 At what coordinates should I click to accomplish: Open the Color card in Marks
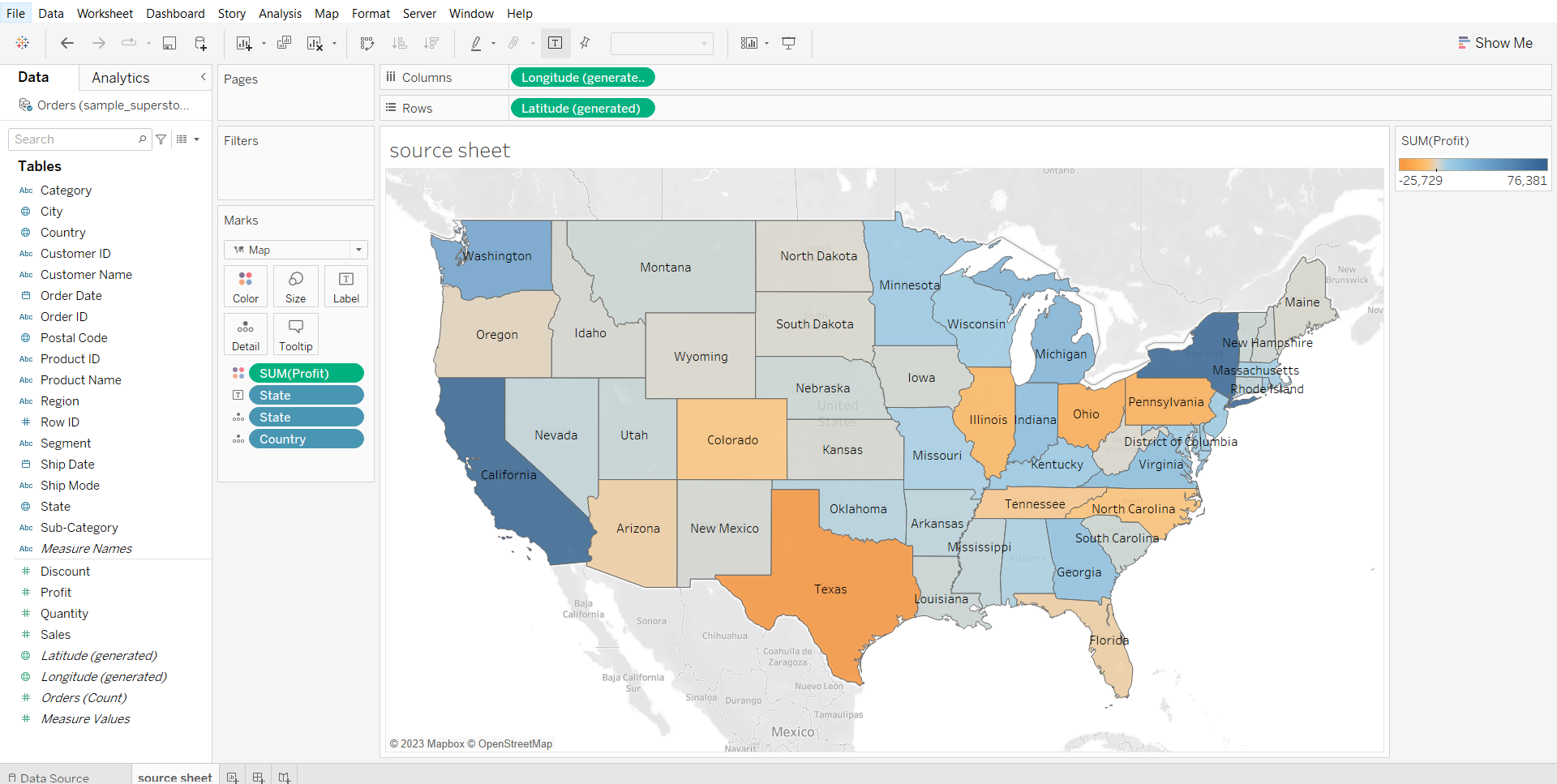(x=246, y=286)
